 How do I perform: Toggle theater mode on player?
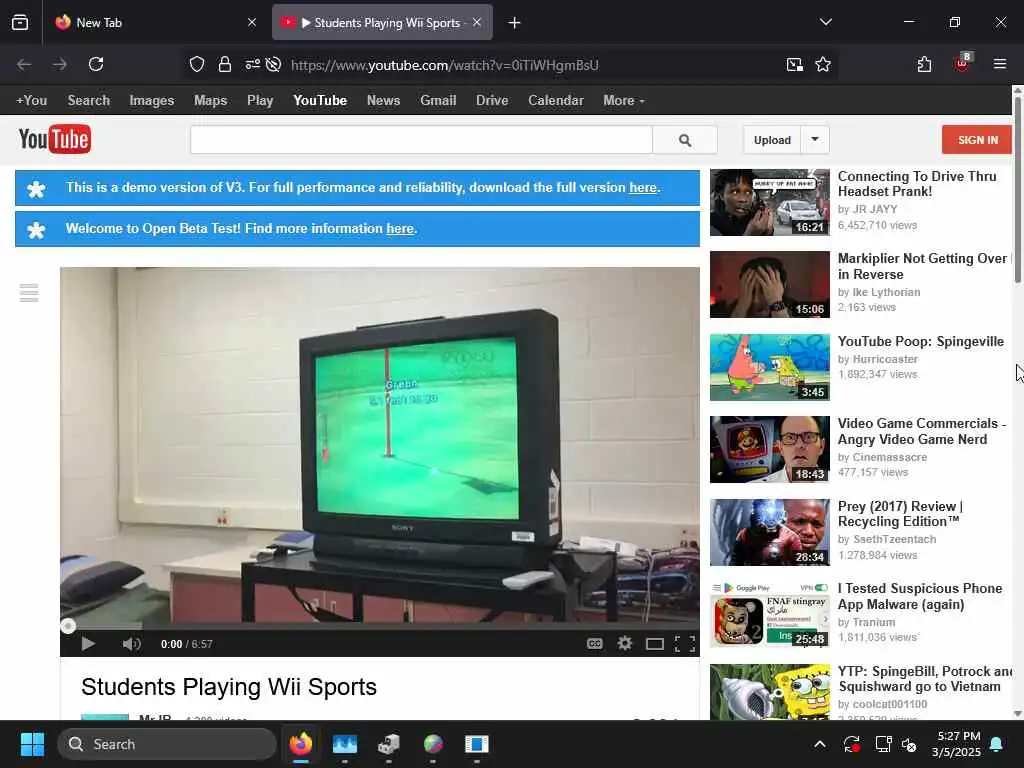tap(654, 644)
